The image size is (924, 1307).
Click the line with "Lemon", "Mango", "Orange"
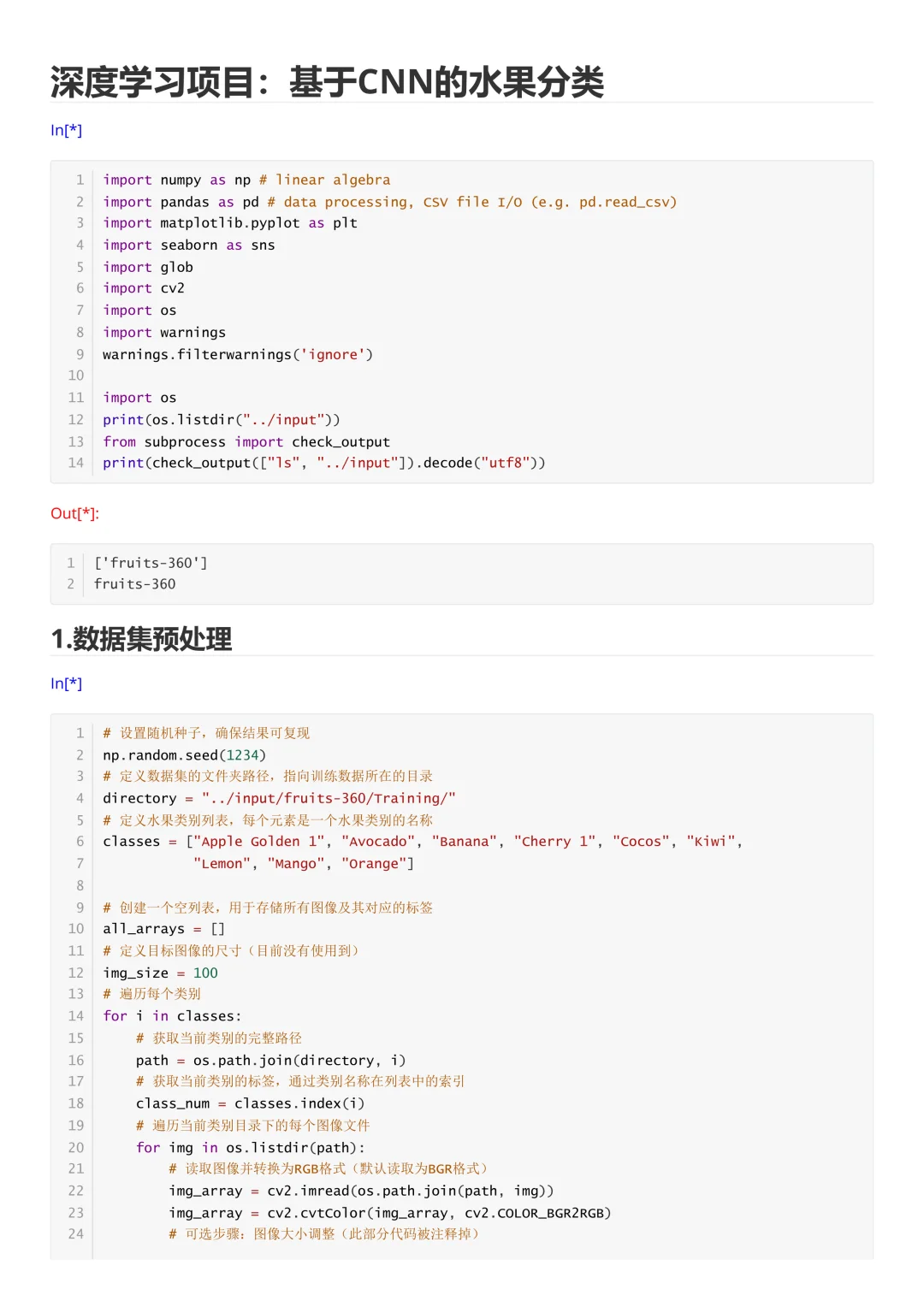[x=304, y=864]
